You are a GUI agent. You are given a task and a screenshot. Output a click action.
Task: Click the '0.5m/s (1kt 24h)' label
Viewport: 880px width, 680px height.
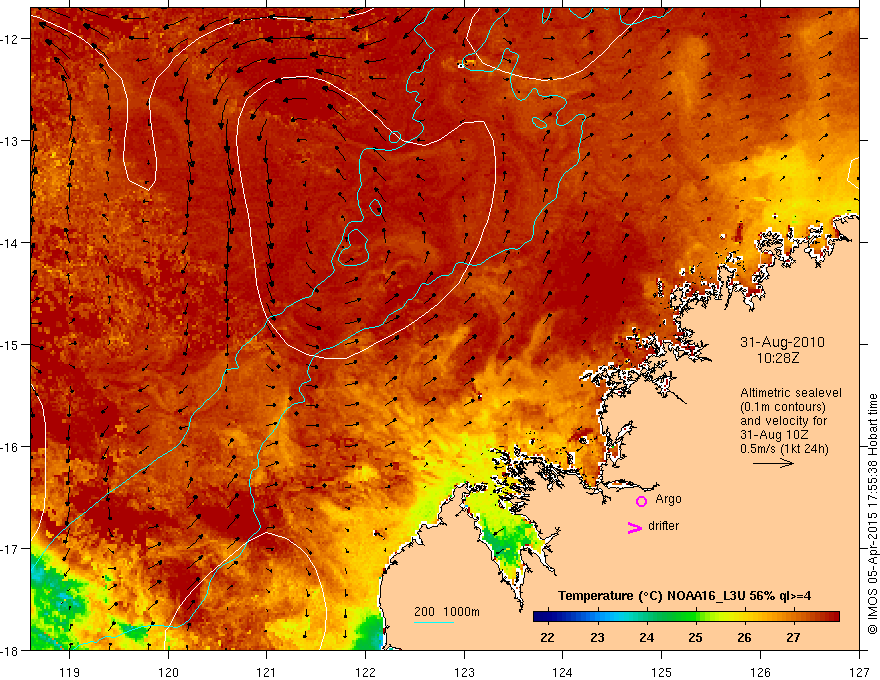coord(784,449)
